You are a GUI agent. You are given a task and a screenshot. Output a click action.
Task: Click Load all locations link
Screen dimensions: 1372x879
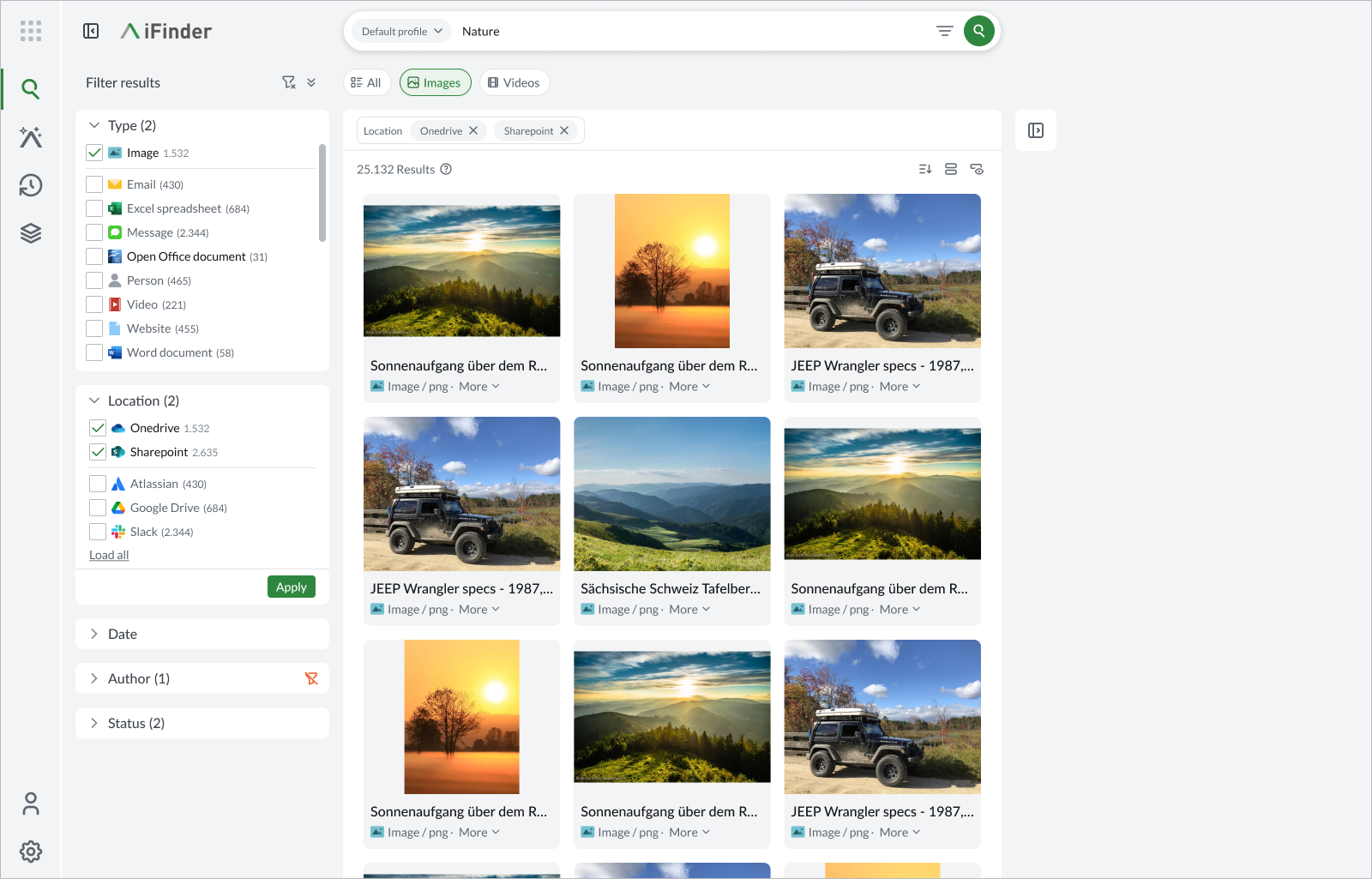[x=109, y=555]
